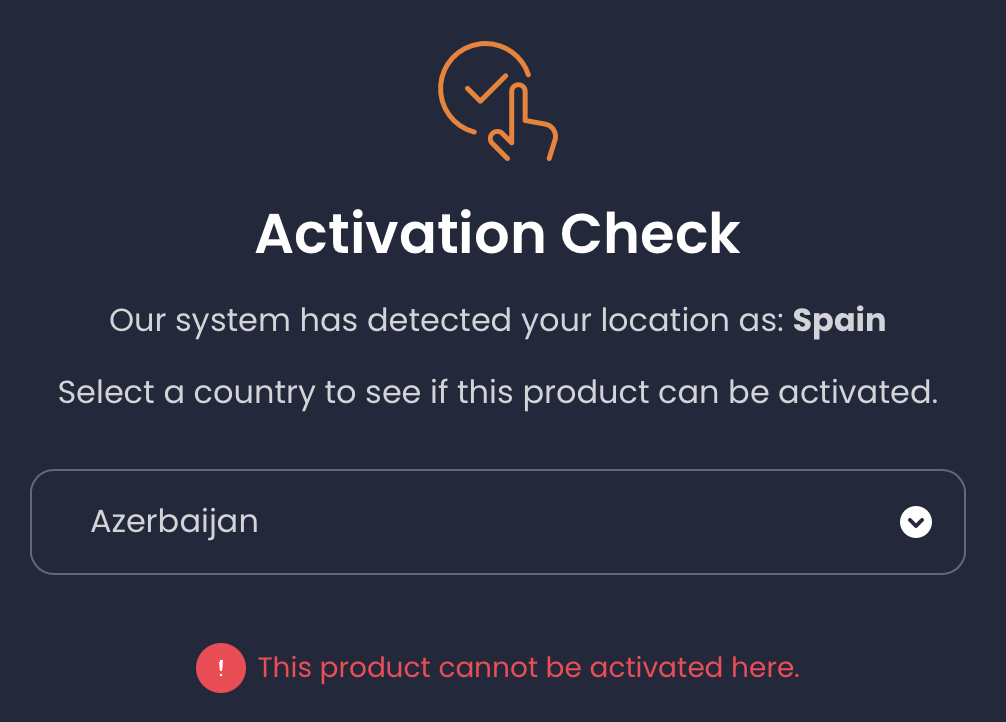The width and height of the screenshot is (1006, 722).
Task: Click the red exclamation error icon
Action: tap(221, 667)
